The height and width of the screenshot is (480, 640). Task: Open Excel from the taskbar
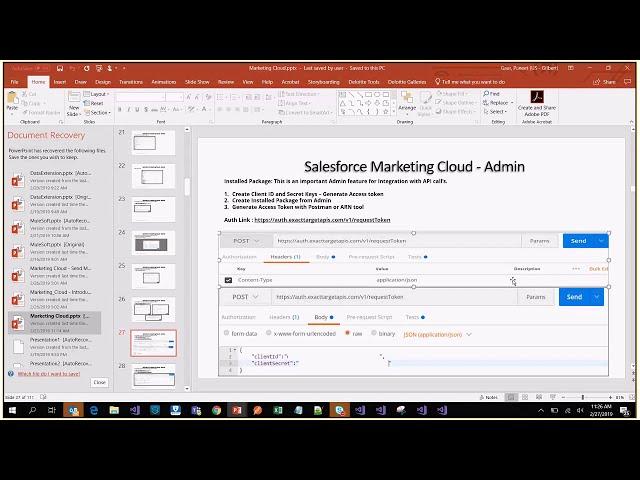(278, 410)
